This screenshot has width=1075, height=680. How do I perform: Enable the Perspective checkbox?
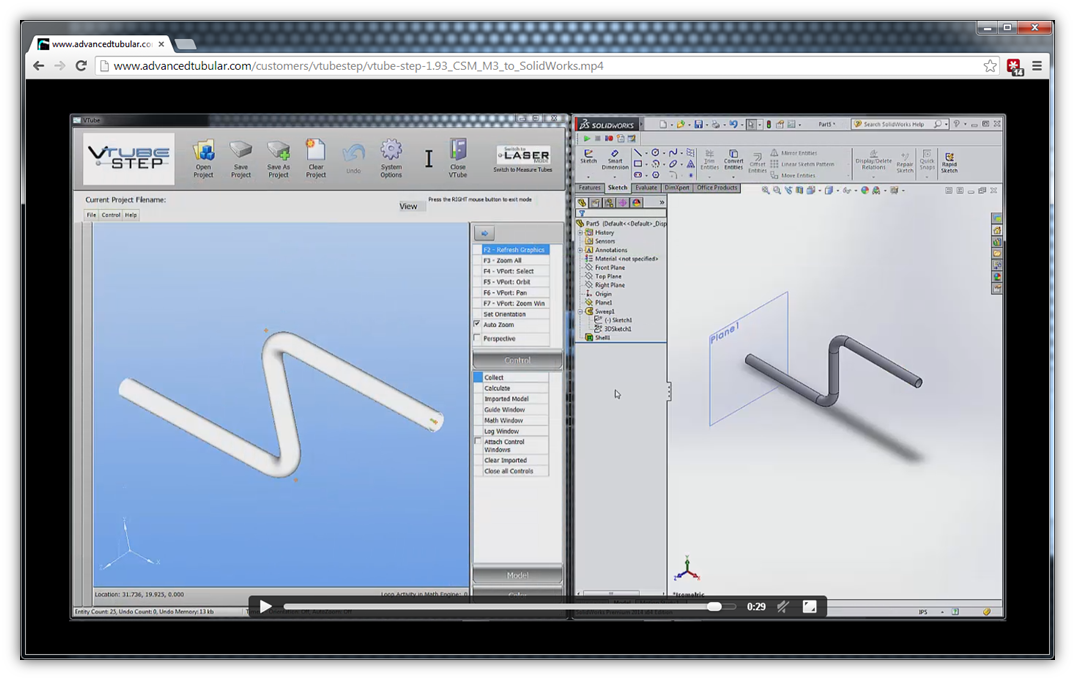tap(477, 339)
